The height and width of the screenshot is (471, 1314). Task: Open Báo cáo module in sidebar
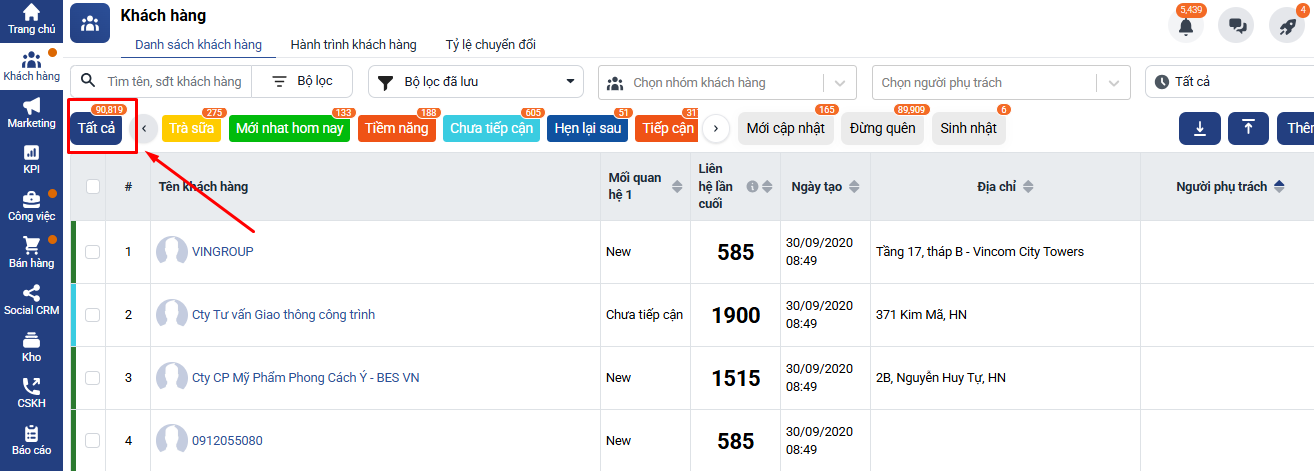(x=31, y=440)
